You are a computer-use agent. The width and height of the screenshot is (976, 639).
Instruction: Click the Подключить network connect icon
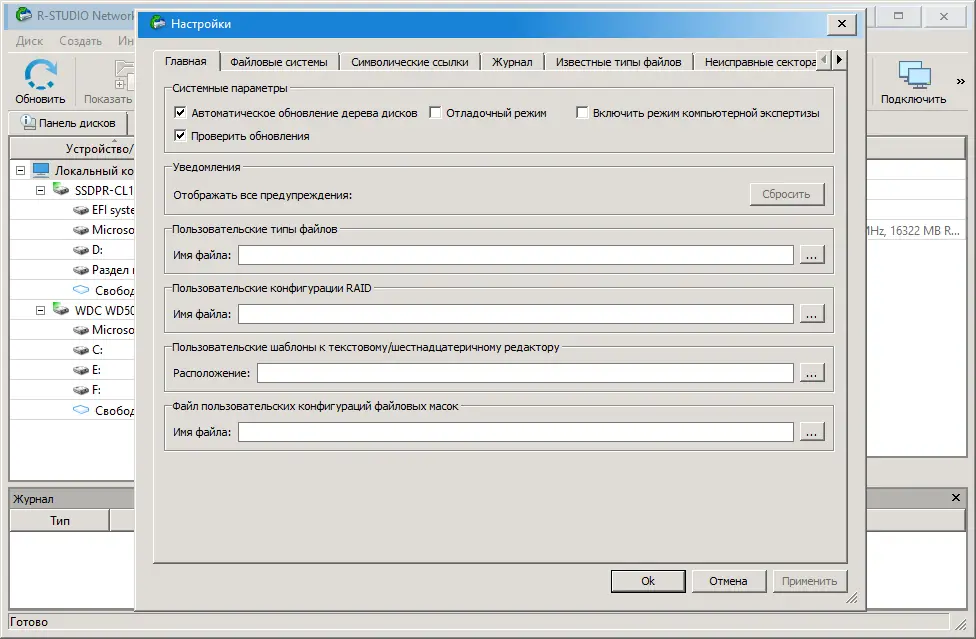pyautogui.click(x=914, y=75)
